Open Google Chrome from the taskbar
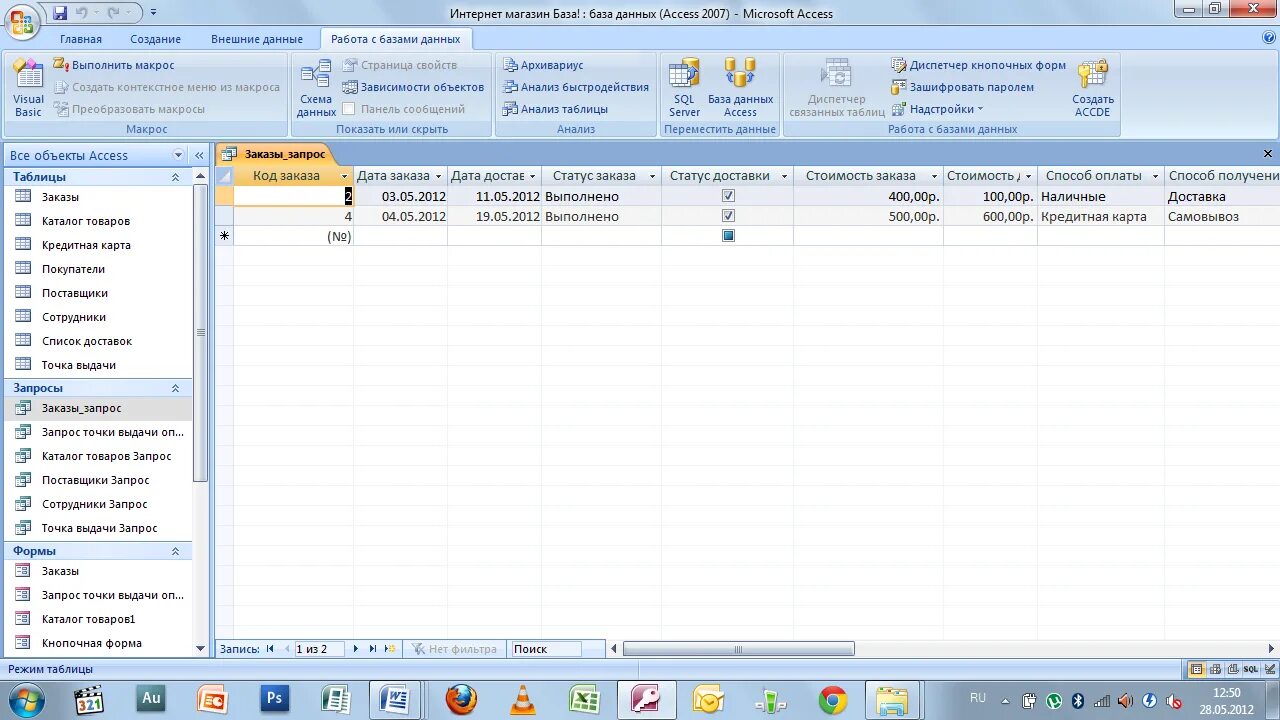This screenshot has height=720, width=1280. (x=833, y=699)
